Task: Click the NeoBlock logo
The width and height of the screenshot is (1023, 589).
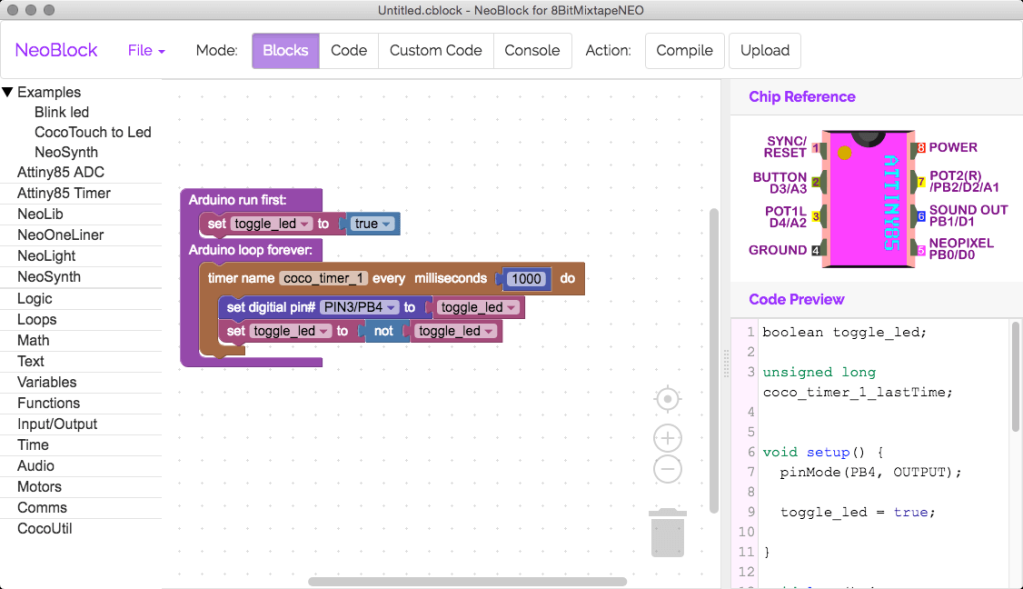Action: (56, 50)
